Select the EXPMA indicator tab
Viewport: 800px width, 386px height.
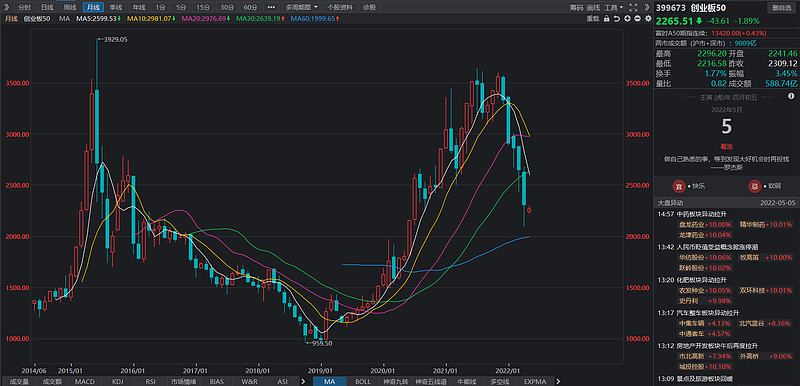click(535, 381)
